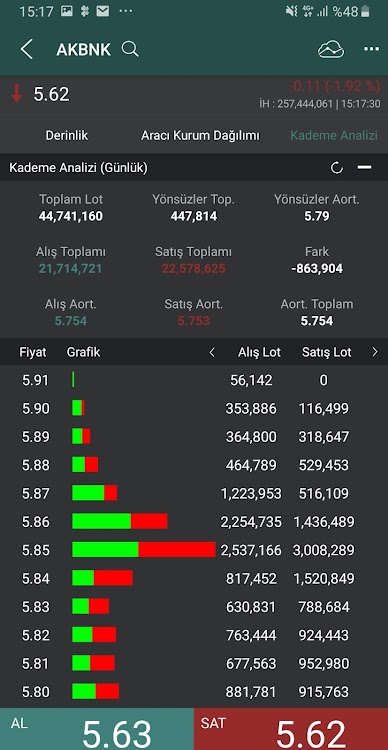Switch to Derinlik tab

pyautogui.click(x=67, y=135)
